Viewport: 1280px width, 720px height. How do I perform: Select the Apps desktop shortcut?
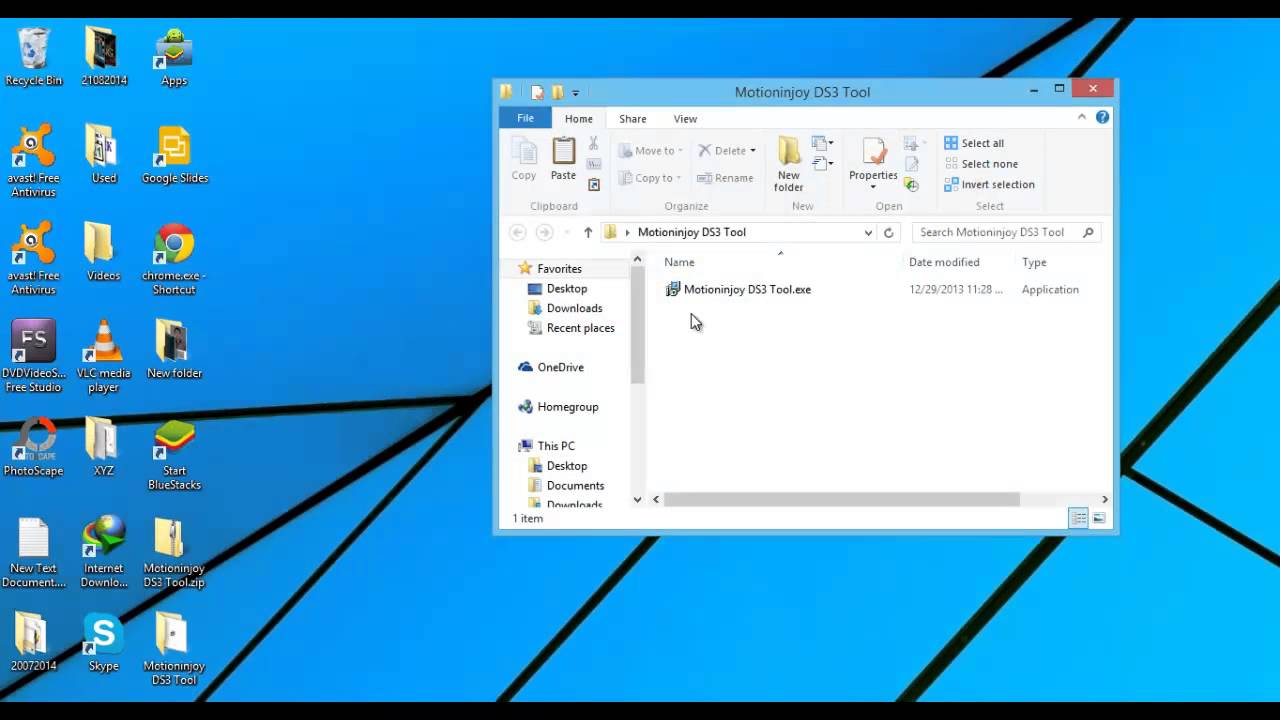174,58
